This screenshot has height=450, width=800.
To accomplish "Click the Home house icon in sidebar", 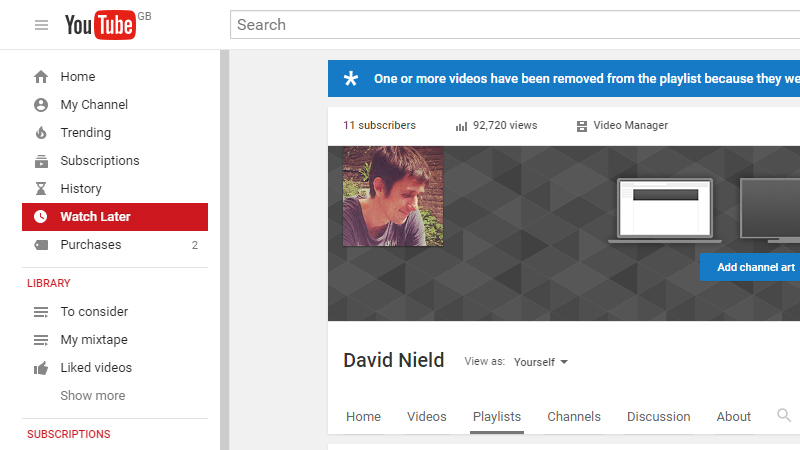I will (41, 77).
